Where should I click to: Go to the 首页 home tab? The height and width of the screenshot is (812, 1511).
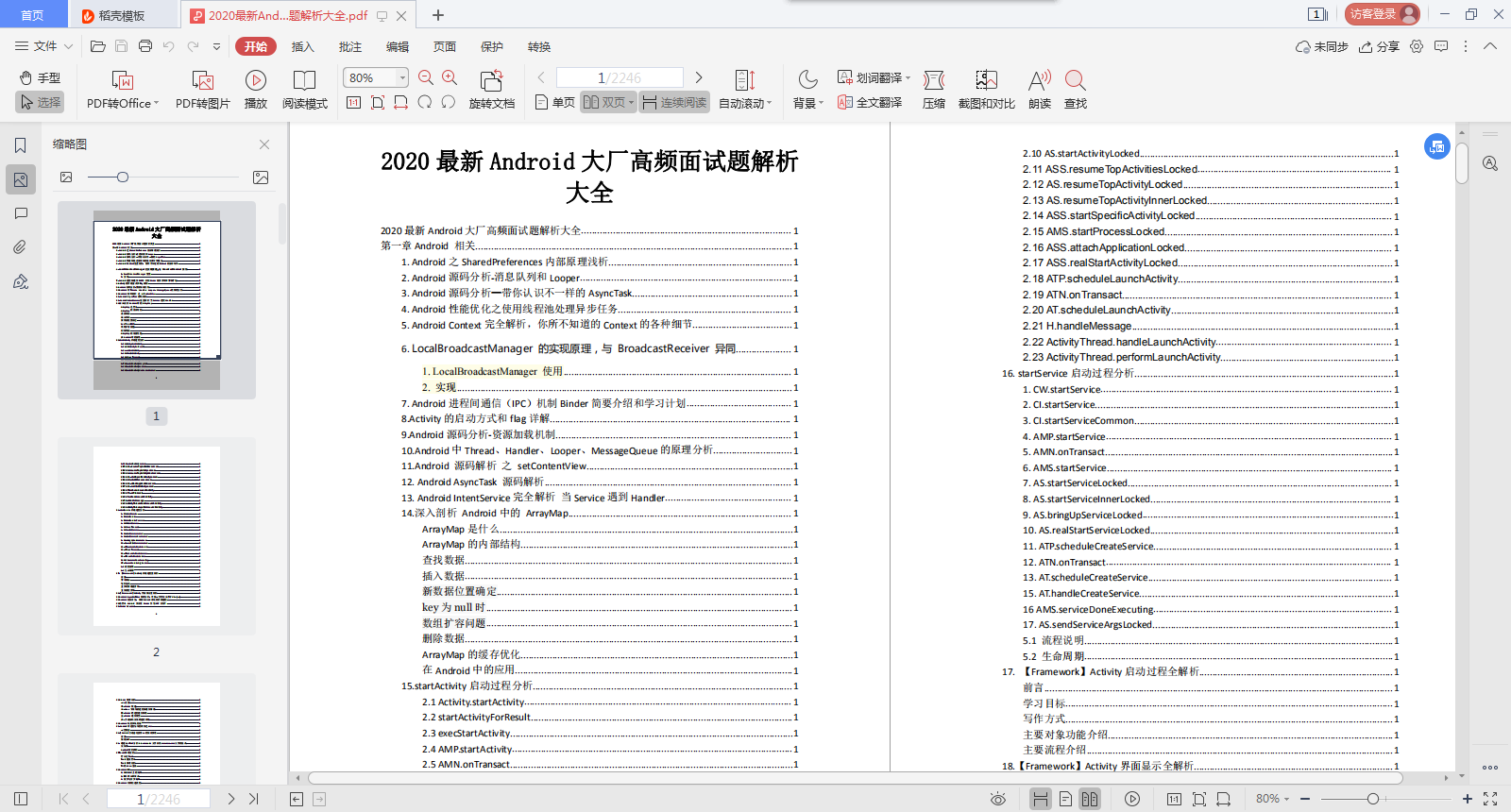32,15
